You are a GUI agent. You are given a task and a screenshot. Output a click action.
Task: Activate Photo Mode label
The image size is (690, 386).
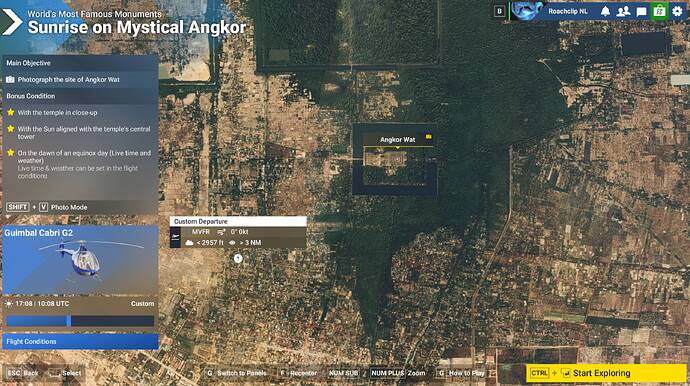[x=69, y=207]
